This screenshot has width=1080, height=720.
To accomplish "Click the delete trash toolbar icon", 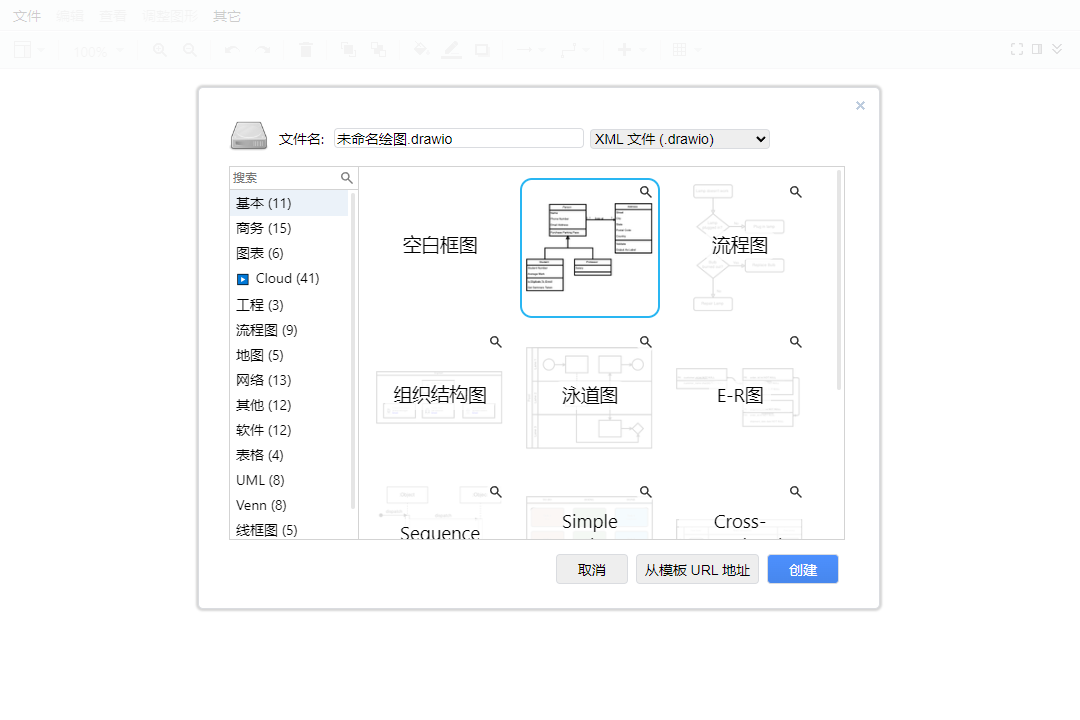I will (306, 50).
